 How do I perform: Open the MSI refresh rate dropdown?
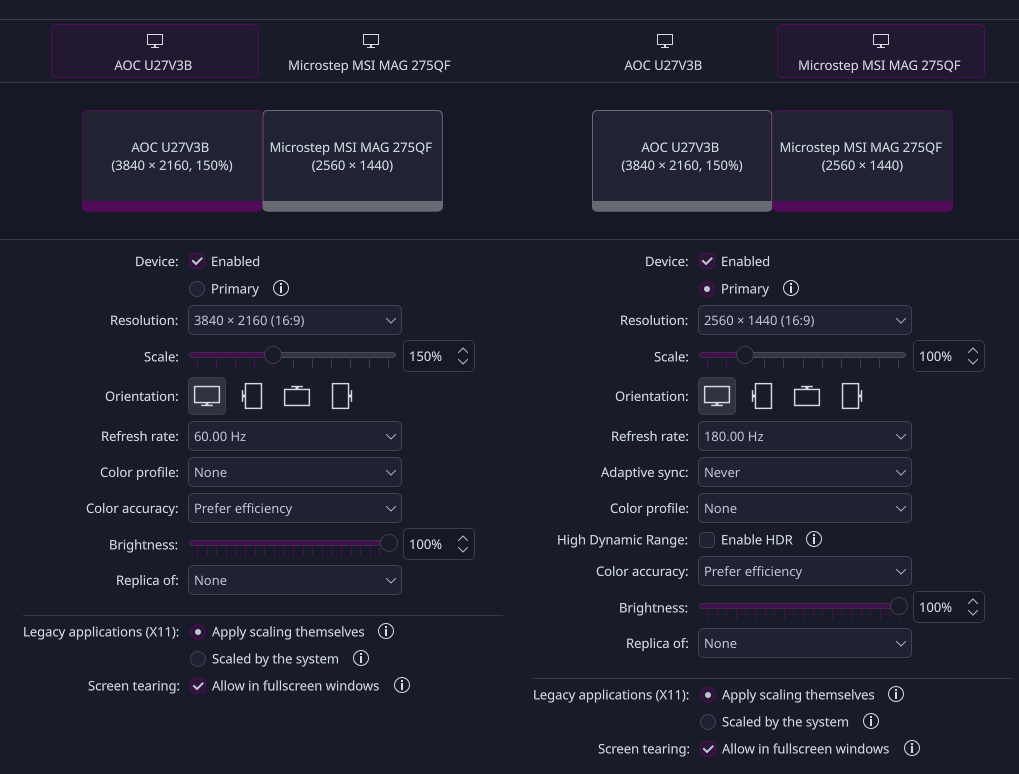(804, 436)
